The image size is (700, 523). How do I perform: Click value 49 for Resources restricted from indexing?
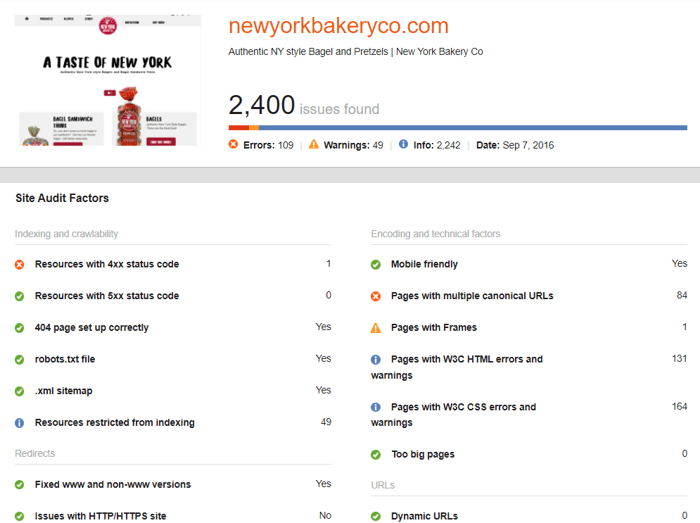point(326,422)
